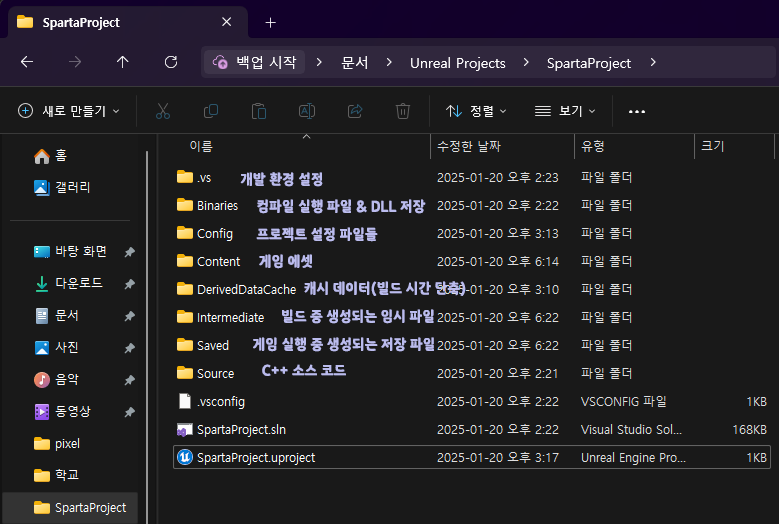Open the three-dots more options menu
Image resolution: width=779 pixels, height=524 pixels.
click(637, 112)
